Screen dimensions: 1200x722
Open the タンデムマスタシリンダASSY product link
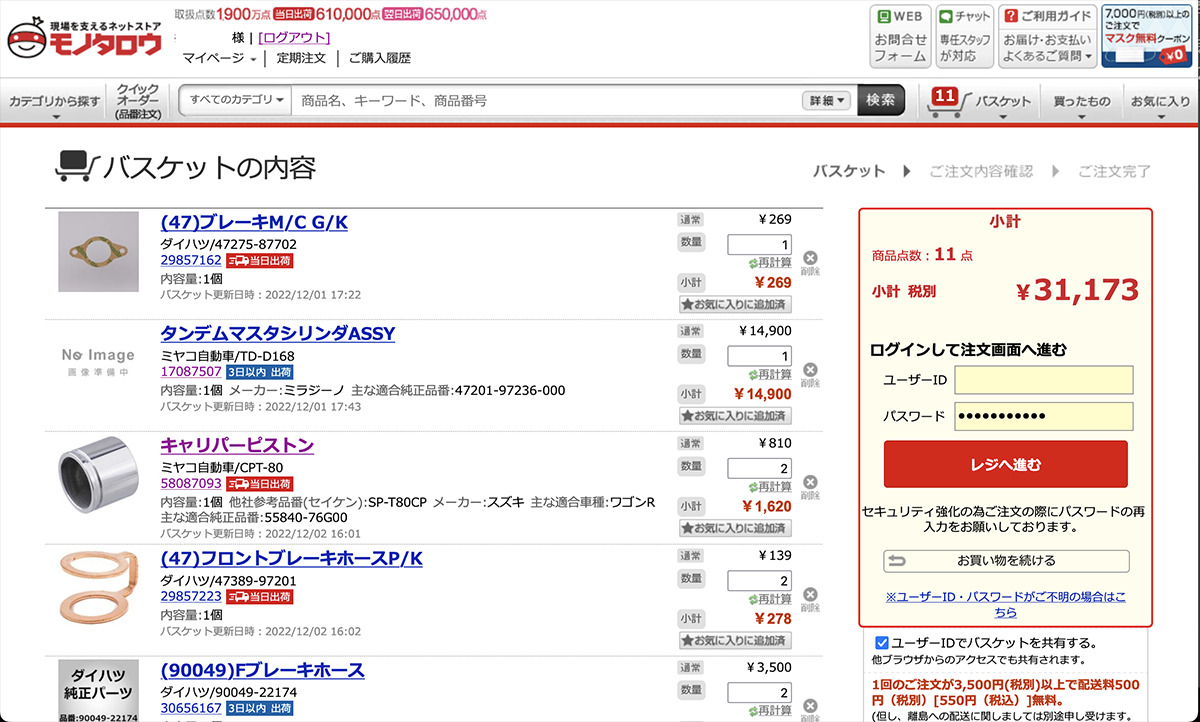tap(278, 333)
